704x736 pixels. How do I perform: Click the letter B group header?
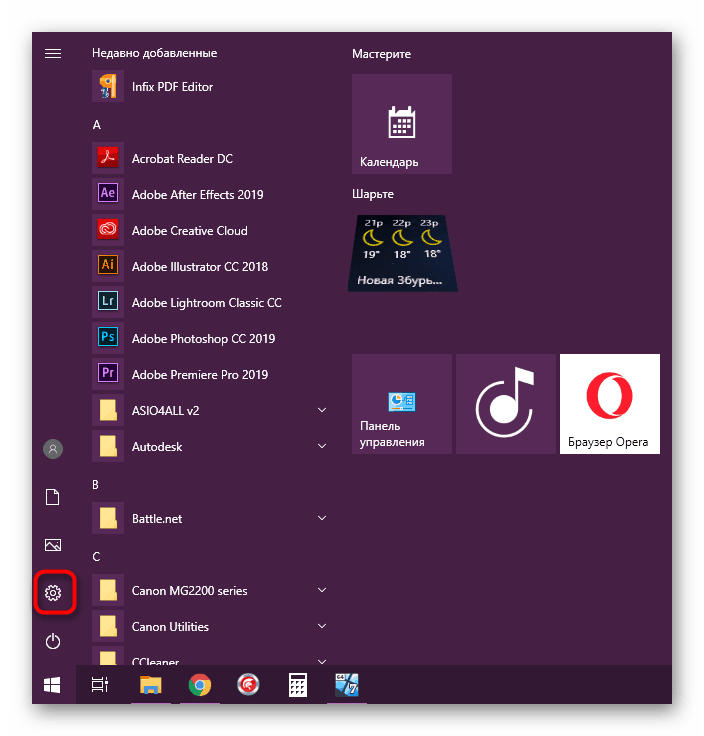(x=96, y=485)
